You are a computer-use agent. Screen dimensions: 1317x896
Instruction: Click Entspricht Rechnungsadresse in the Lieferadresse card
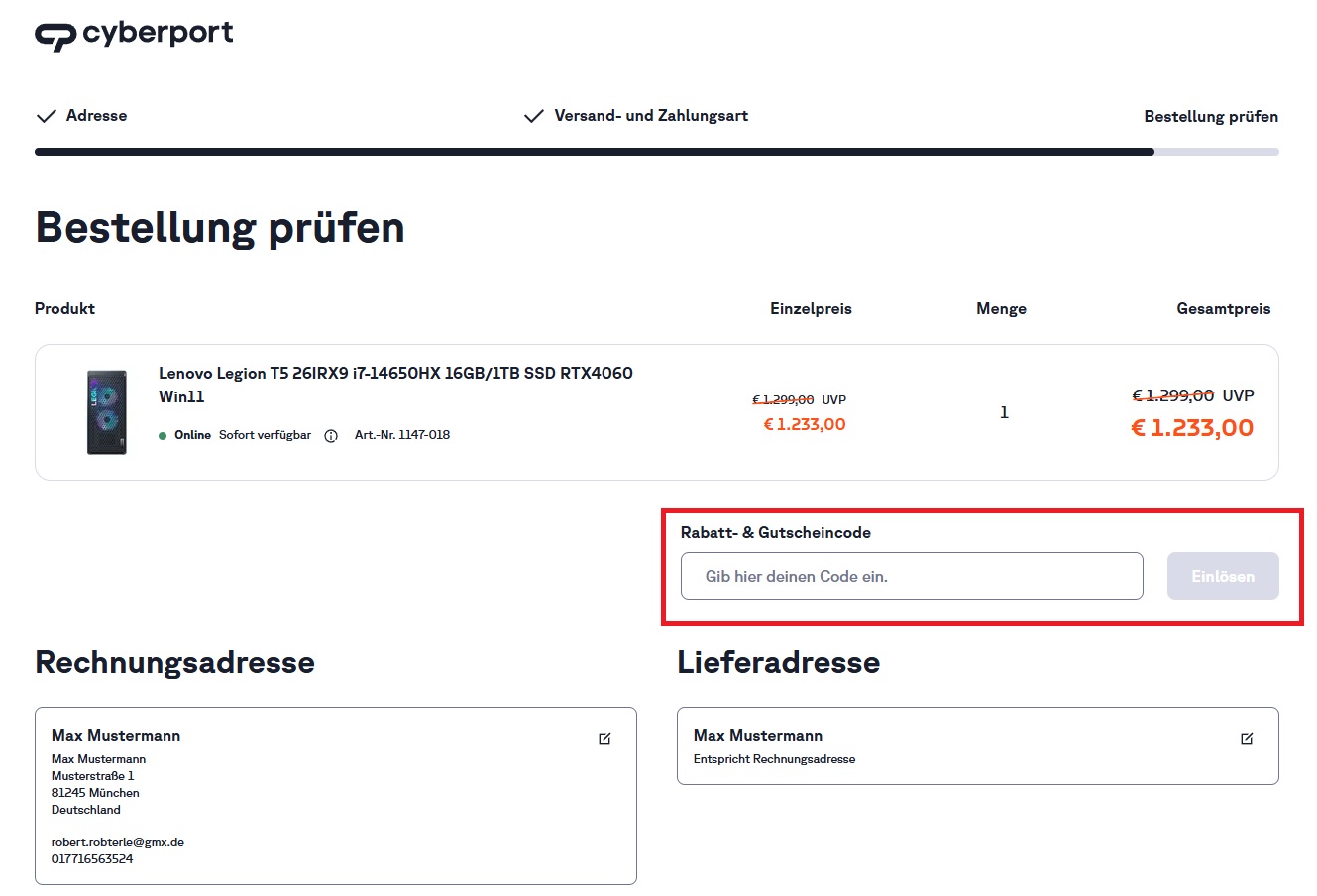pyautogui.click(x=774, y=759)
